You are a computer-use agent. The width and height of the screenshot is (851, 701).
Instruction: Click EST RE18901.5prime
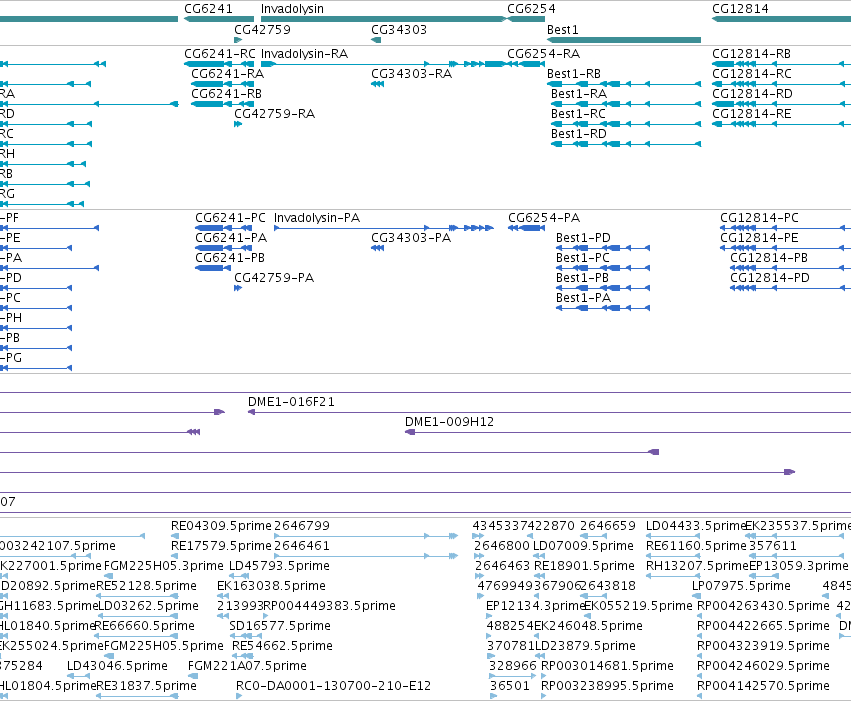(x=585, y=566)
